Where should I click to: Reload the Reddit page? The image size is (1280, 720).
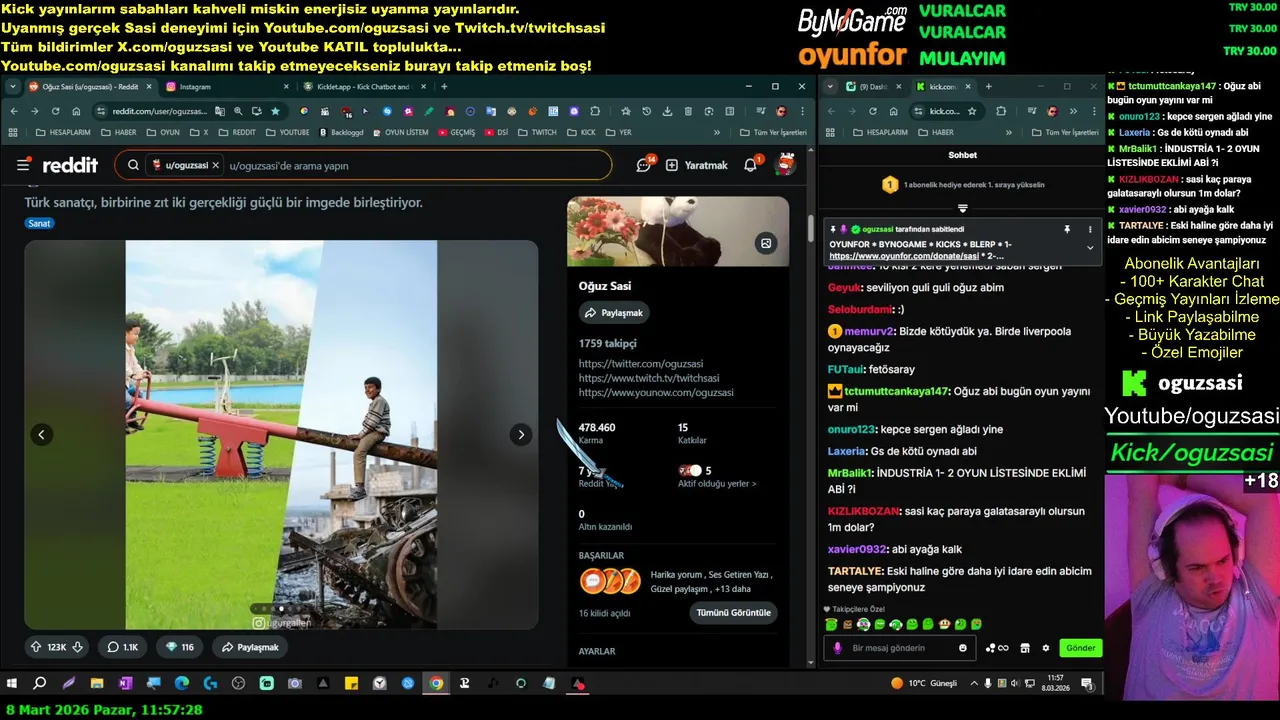click(x=55, y=111)
